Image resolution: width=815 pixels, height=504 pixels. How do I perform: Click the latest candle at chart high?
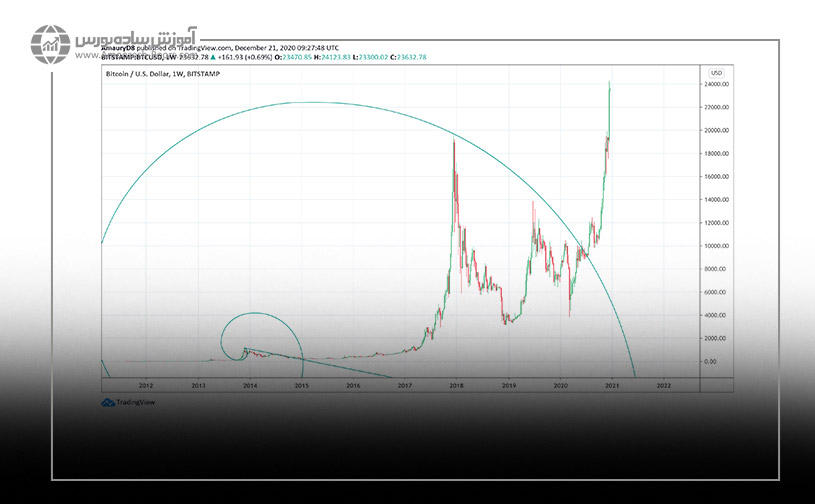point(609,86)
